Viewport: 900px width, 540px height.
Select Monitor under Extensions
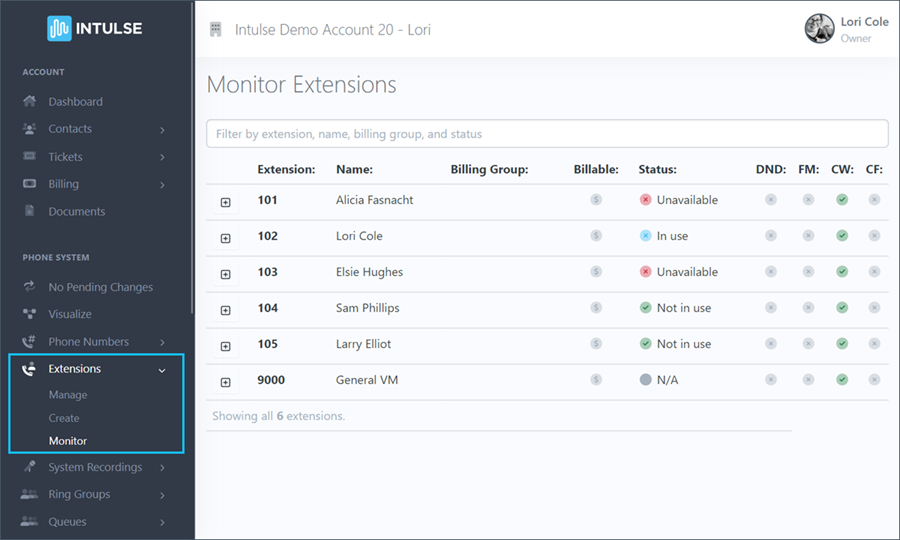(x=68, y=441)
